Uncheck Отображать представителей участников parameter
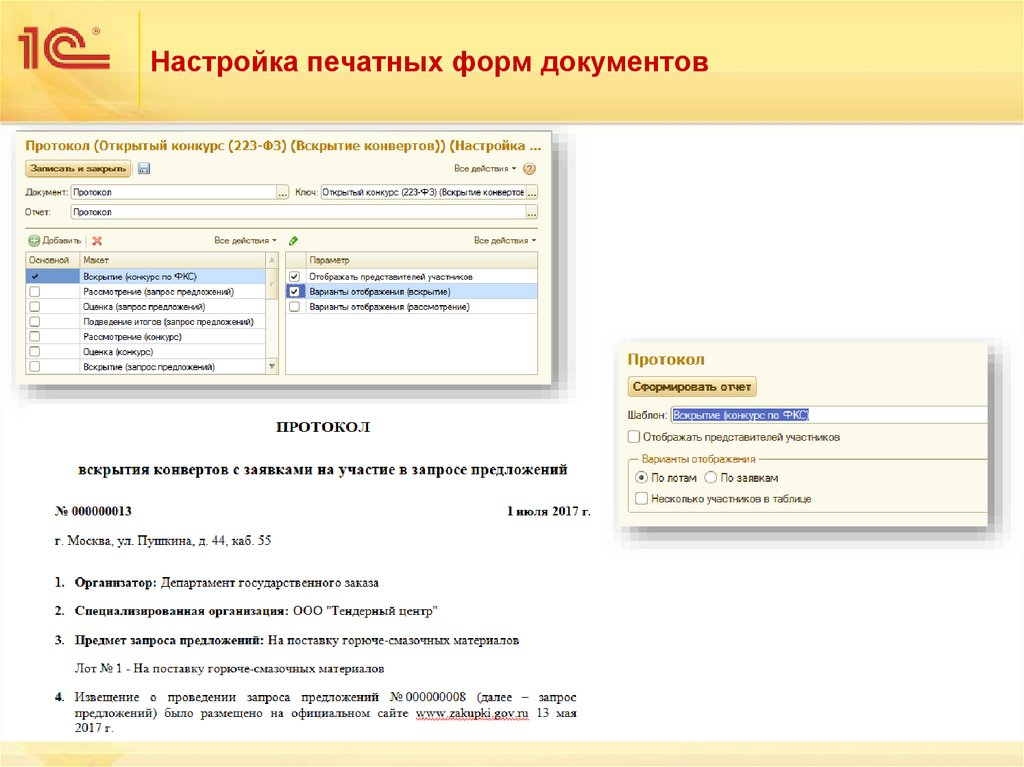This screenshot has height=767, width=1024. click(293, 276)
